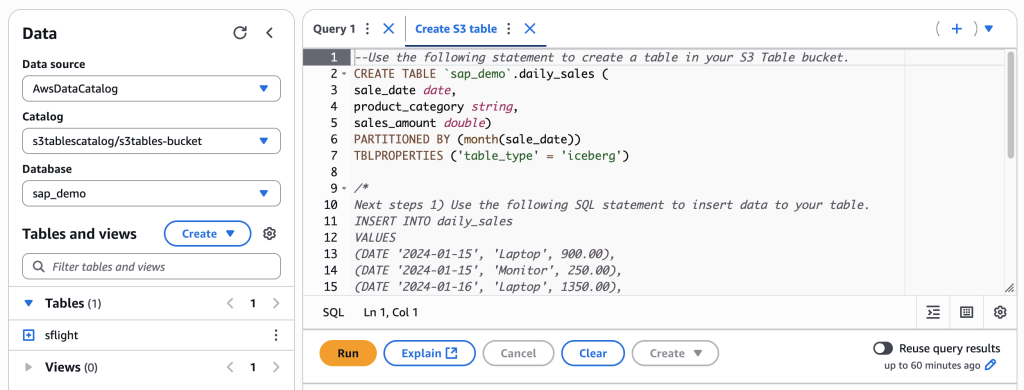Viewport: 1024px width, 390px height.
Task: Toggle Reuse query results switch
Action: point(884,348)
